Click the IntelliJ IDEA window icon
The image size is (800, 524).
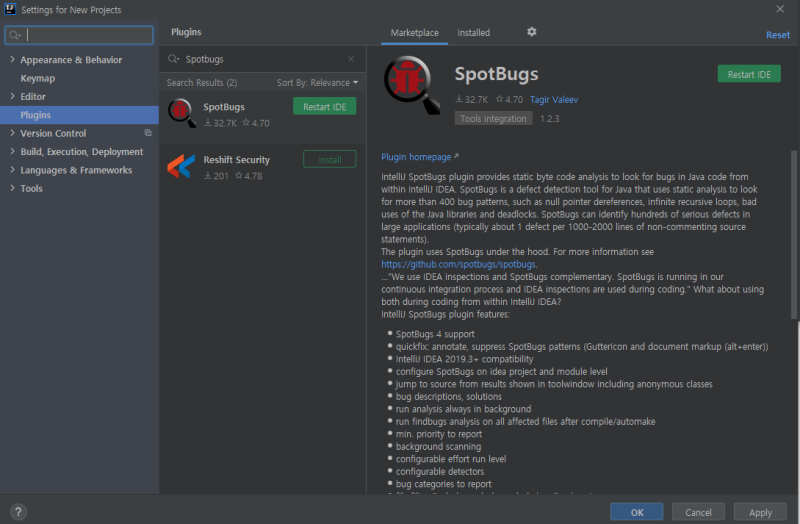point(10,9)
